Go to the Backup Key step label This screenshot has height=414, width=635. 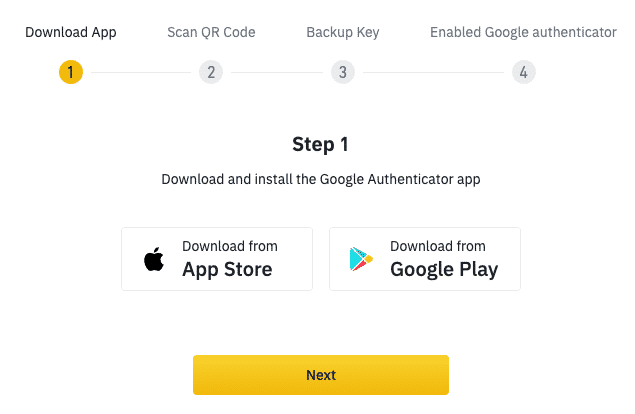pyautogui.click(x=343, y=32)
